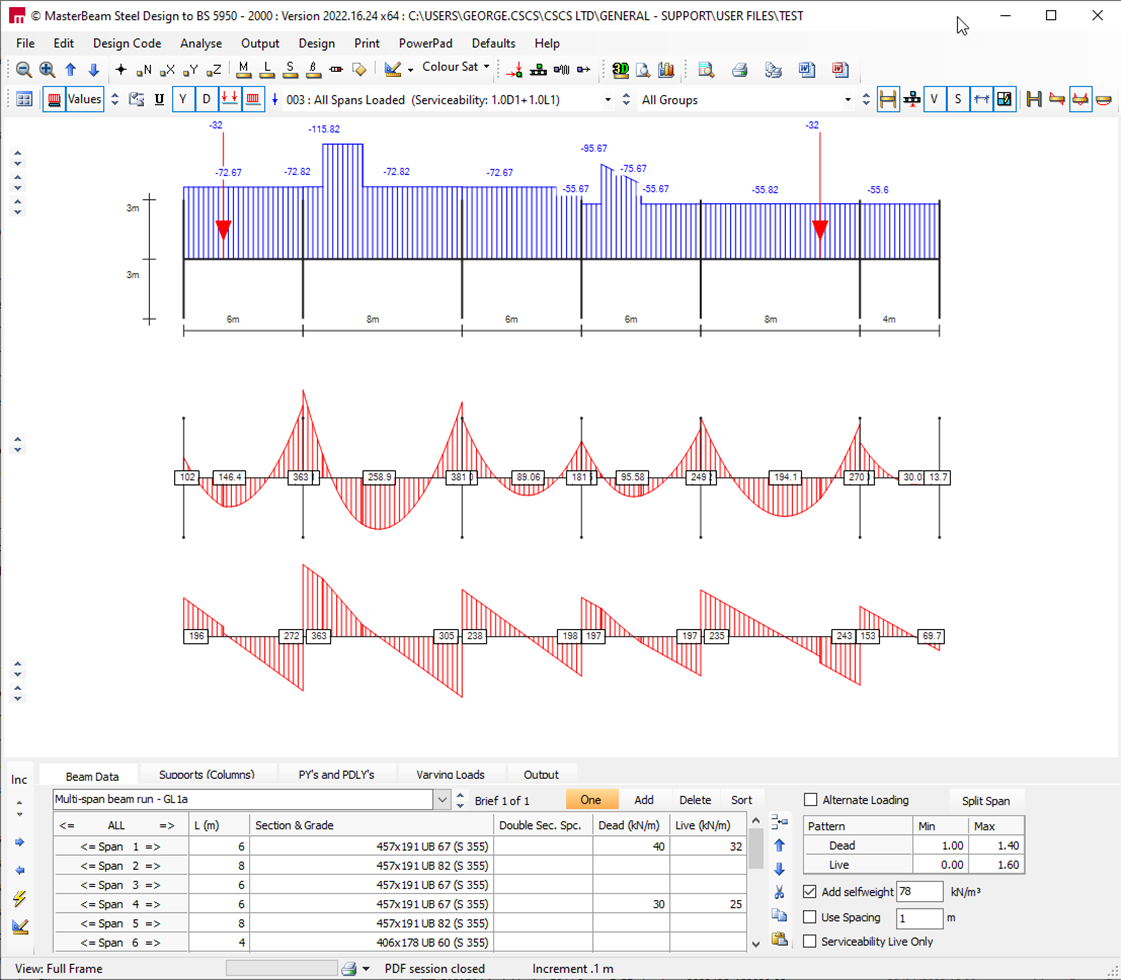Open the Analyse menu

coord(201,44)
